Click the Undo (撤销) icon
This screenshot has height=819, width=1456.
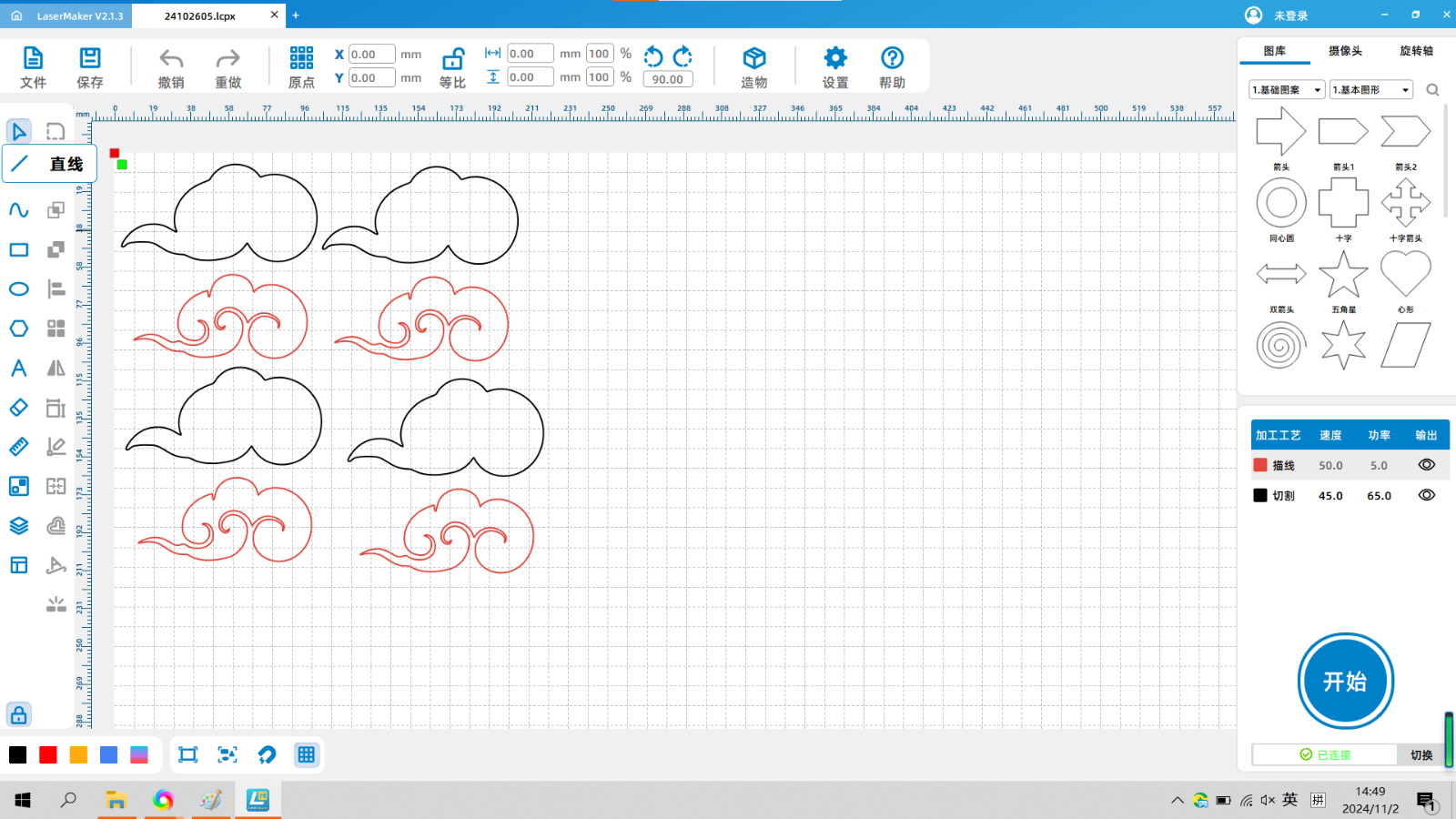(x=171, y=59)
